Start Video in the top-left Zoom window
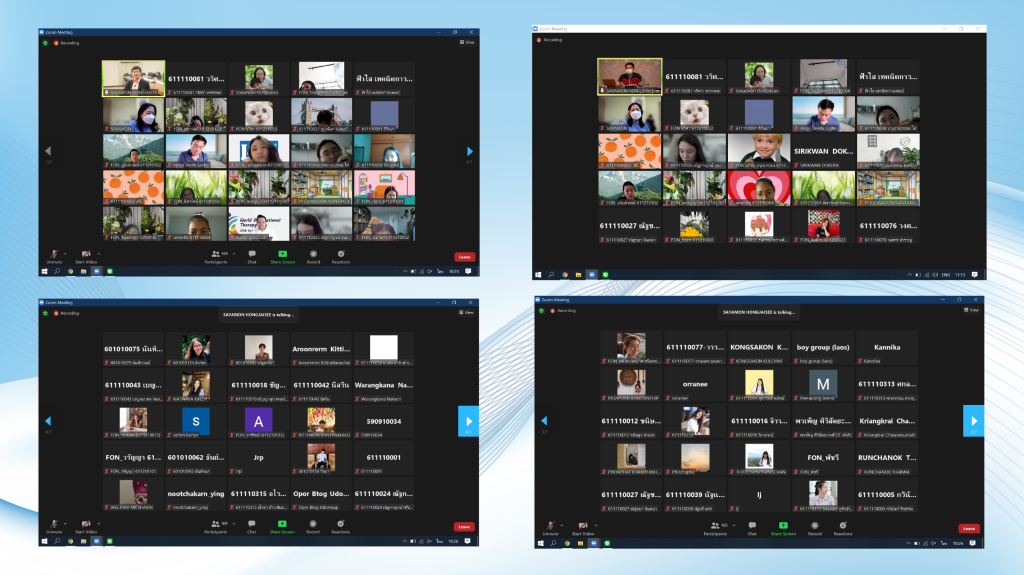Image resolution: width=1024 pixels, height=575 pixels. (x=86, y=256)
